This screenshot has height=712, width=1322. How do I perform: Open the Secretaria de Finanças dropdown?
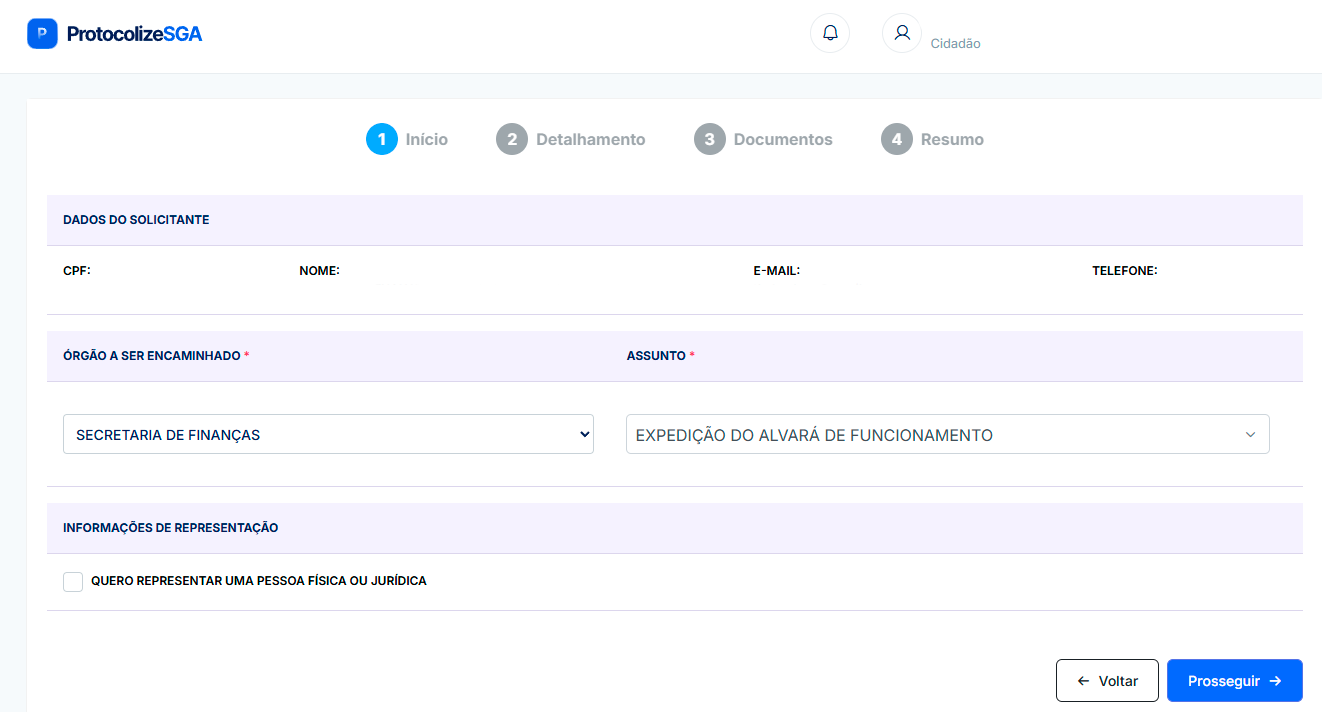[328, 435]
